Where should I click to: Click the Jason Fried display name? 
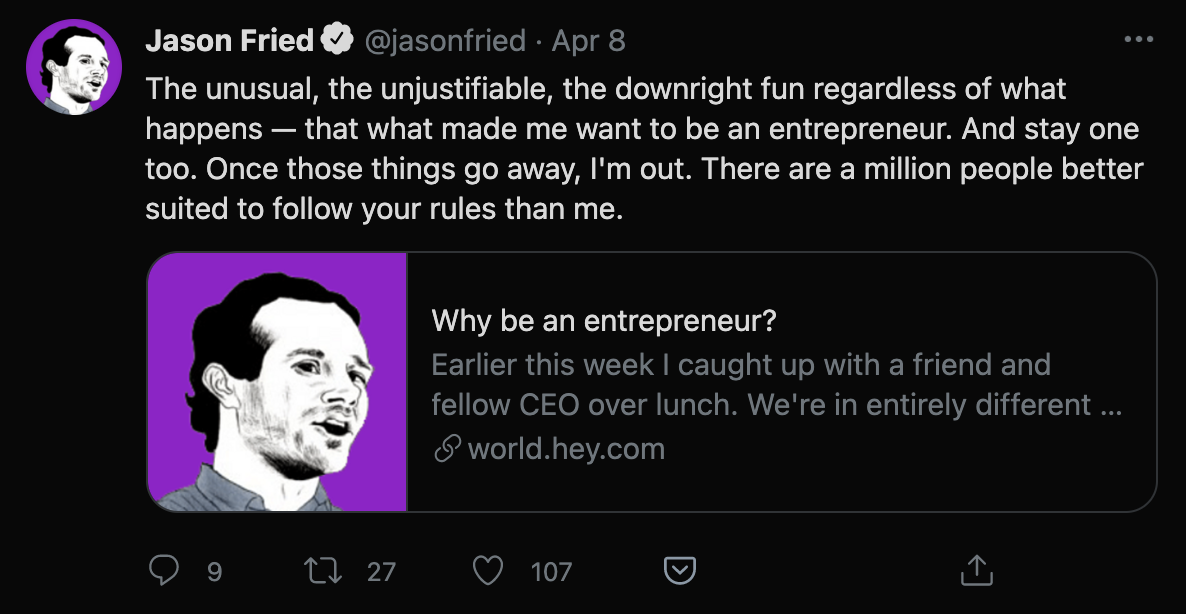[x=230, y=41]
